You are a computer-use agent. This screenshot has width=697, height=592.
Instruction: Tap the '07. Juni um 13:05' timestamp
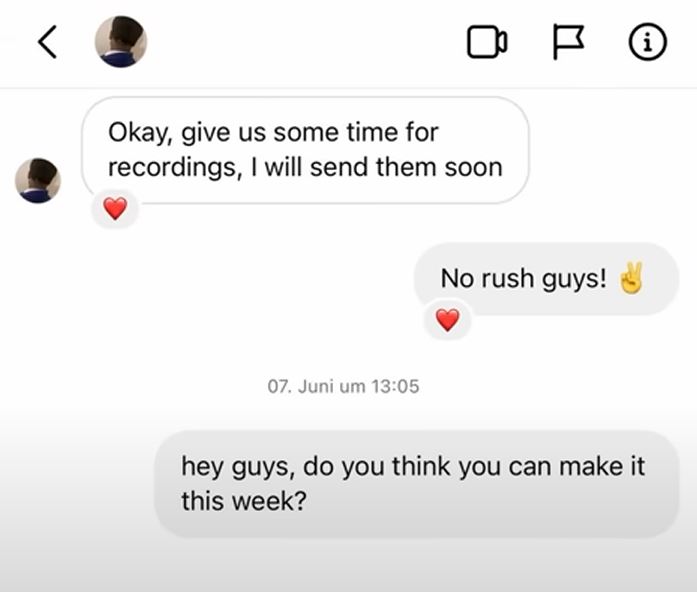(343, 386)
